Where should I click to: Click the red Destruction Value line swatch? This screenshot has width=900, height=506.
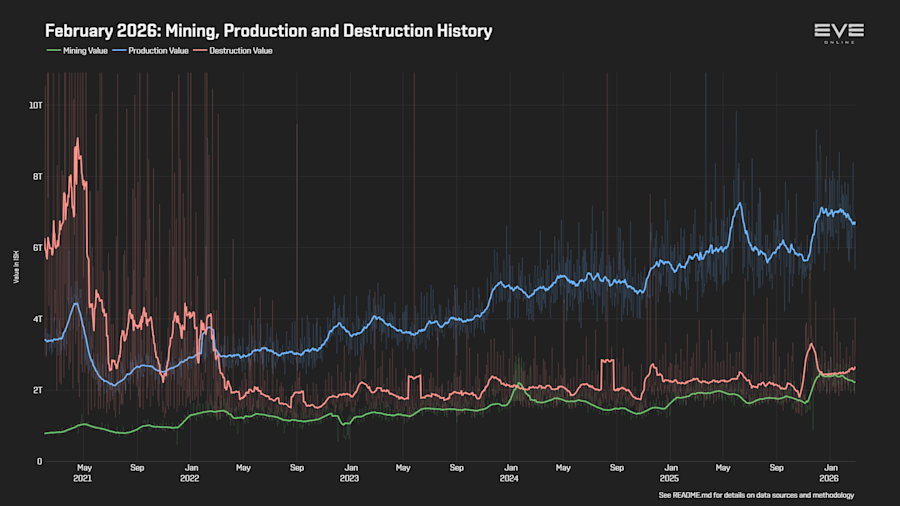[200, 50]
